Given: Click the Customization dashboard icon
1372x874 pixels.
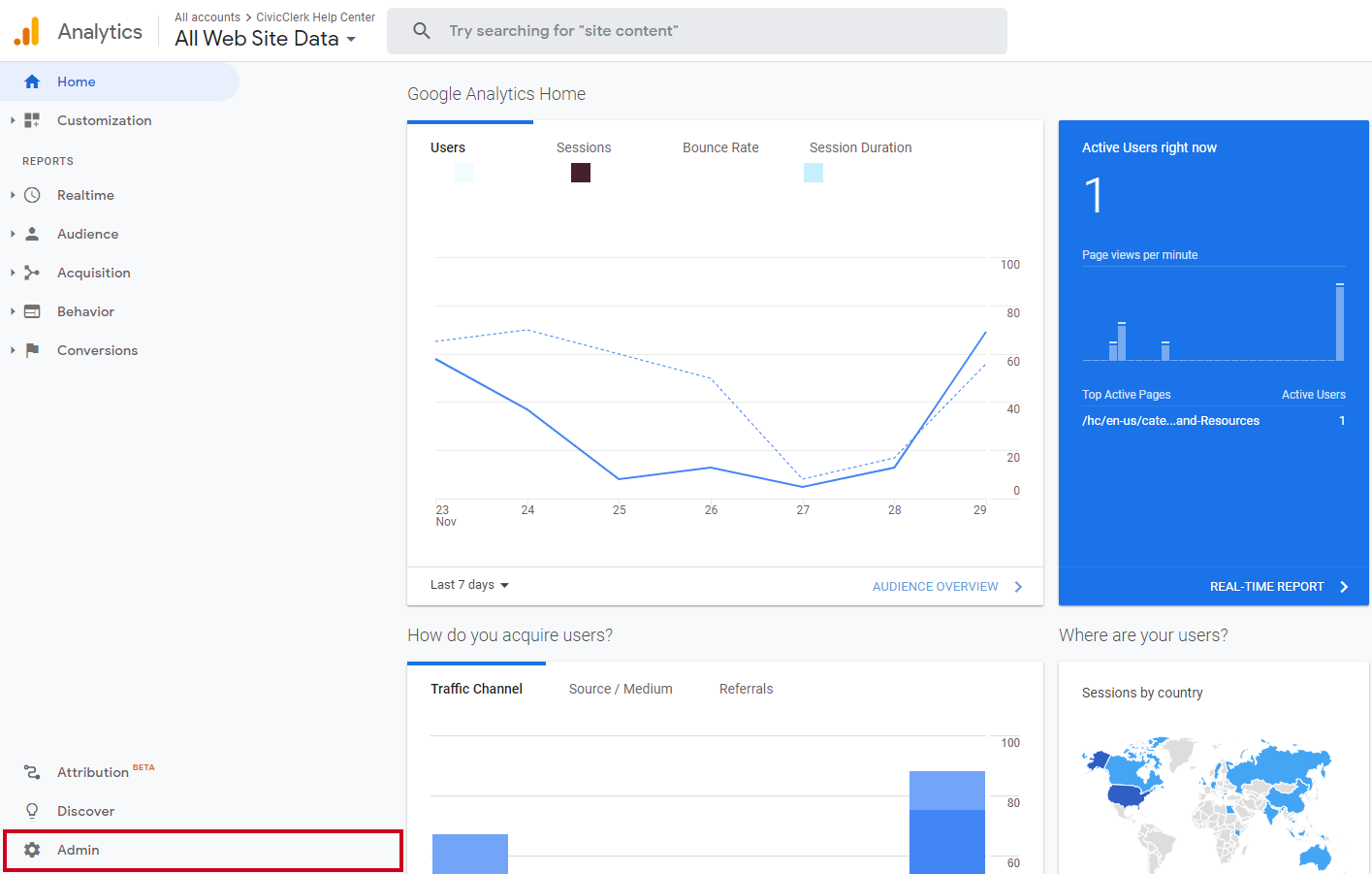Looking at the screenshot, I should (32, 120).
